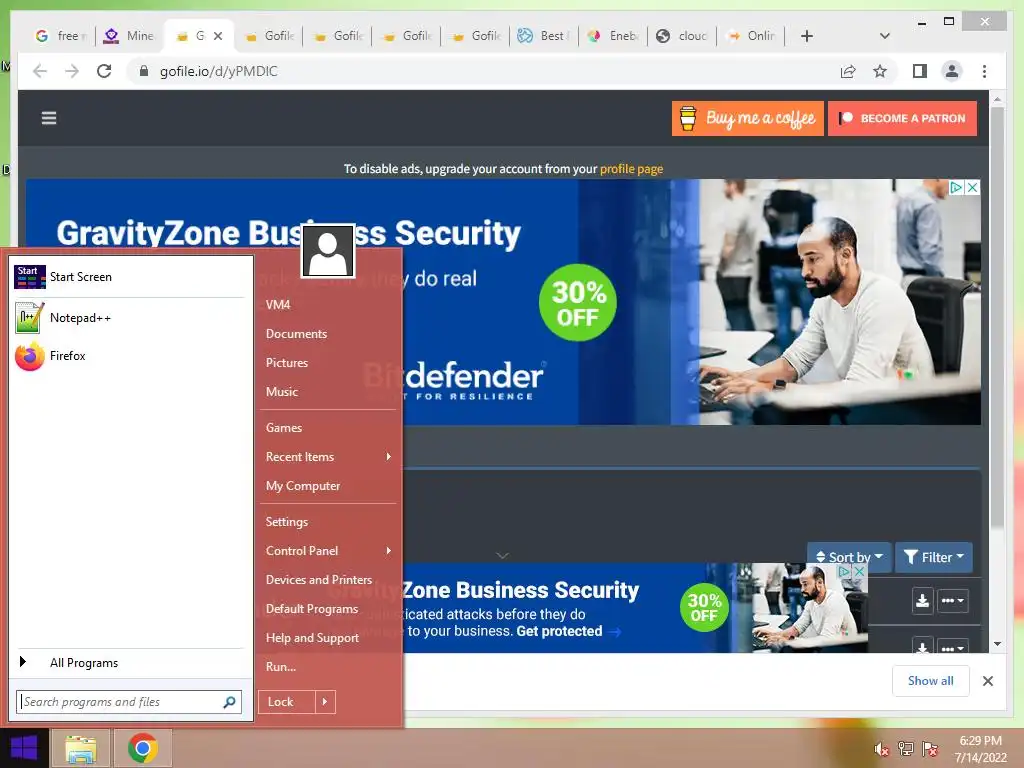Open first file's more options menu
The height and width of the screenshot is (768, 1024).
coord(952,601)
